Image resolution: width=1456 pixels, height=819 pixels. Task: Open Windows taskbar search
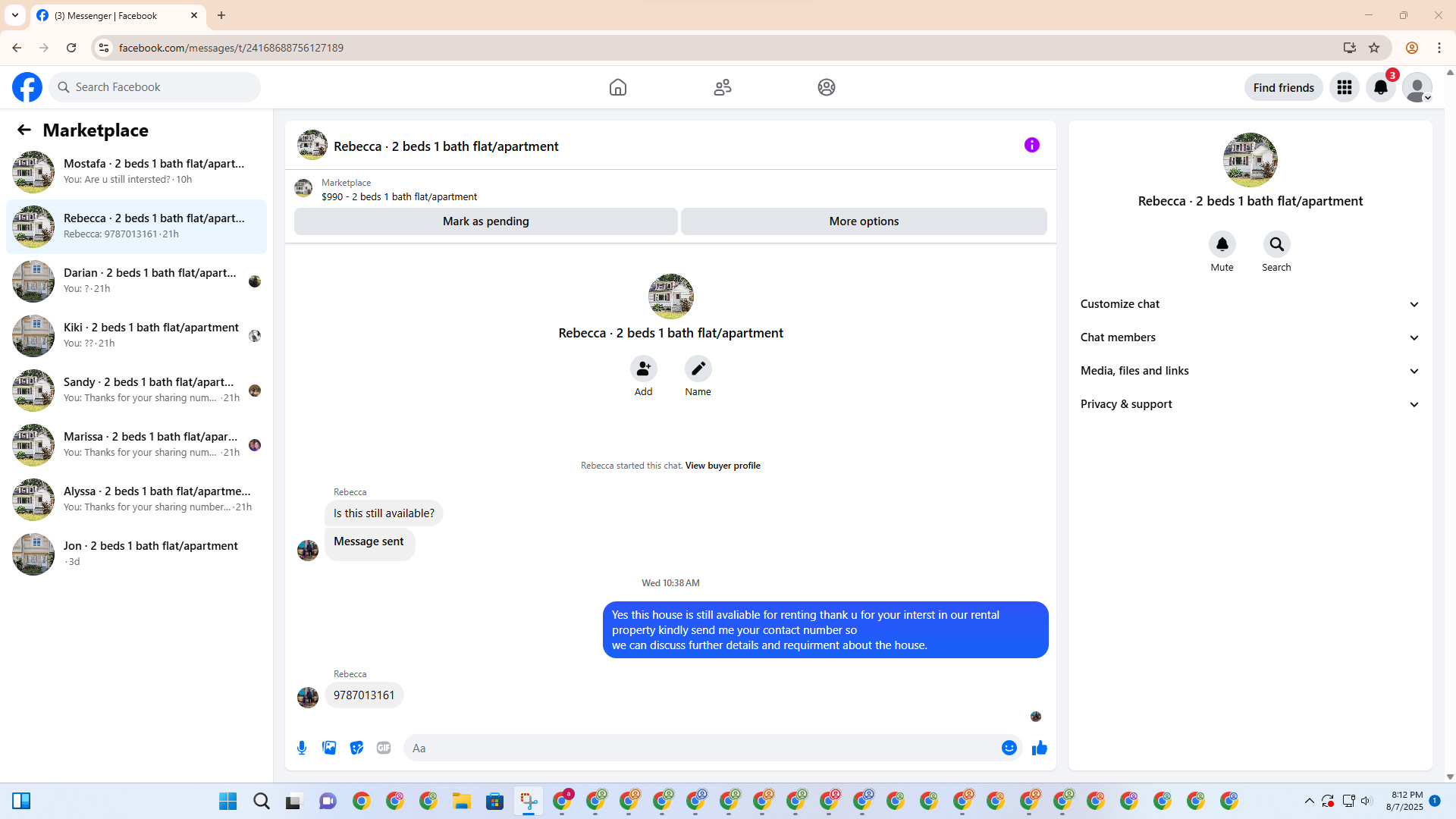click(262, 801)
